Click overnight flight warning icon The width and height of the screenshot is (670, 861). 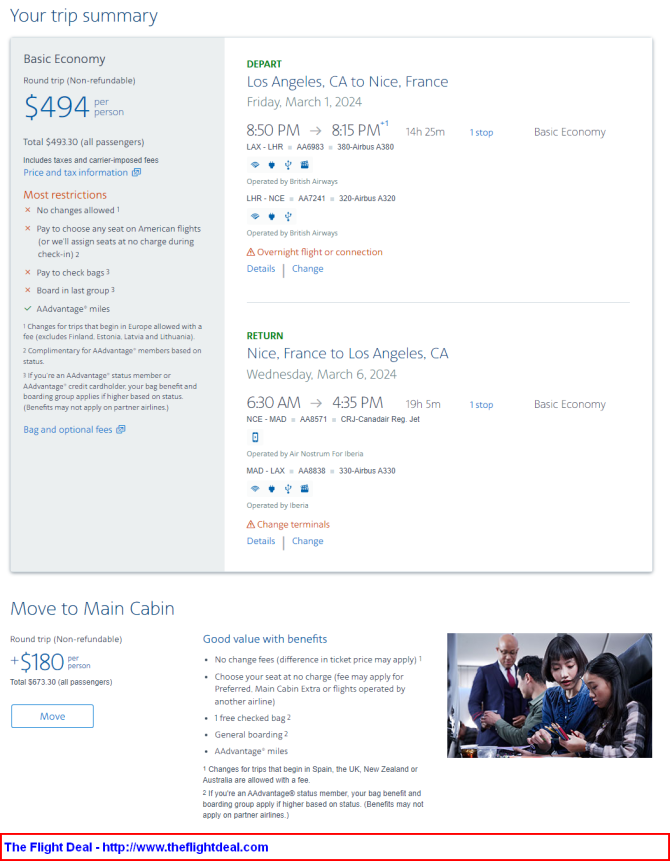click(x=250, y=252)
